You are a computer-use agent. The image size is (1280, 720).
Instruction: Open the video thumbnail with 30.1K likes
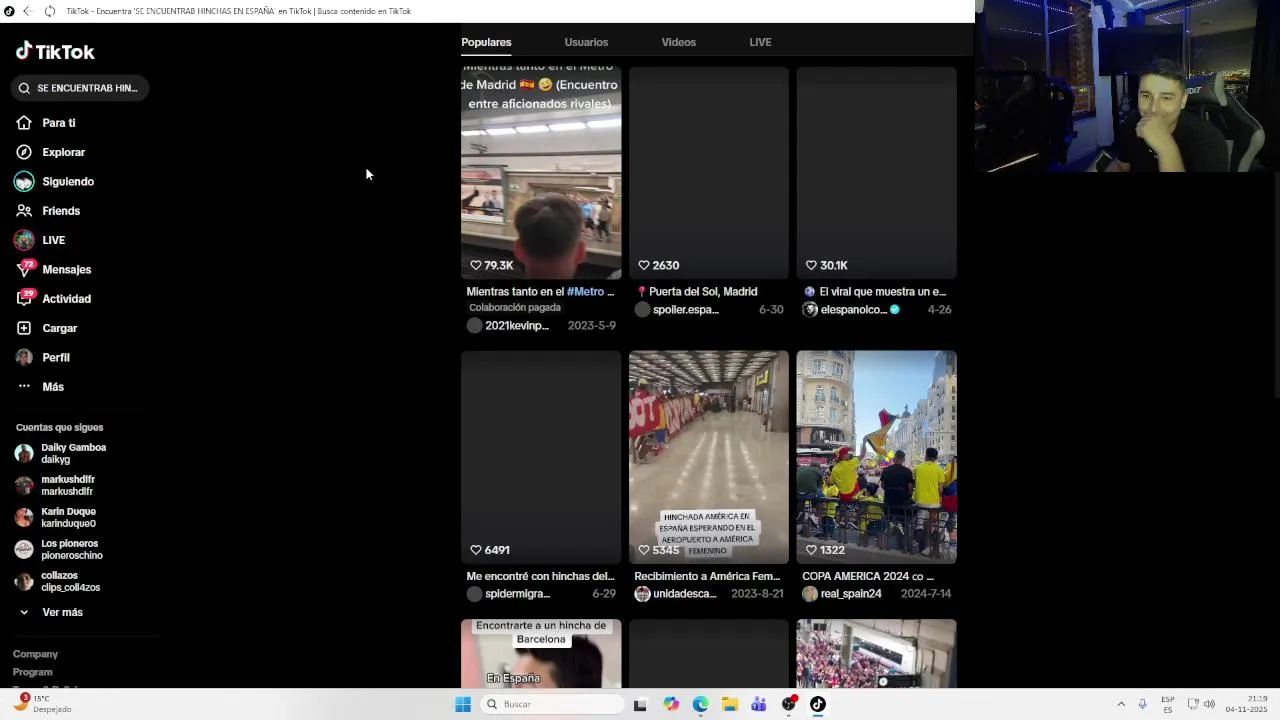coord(876,172)
